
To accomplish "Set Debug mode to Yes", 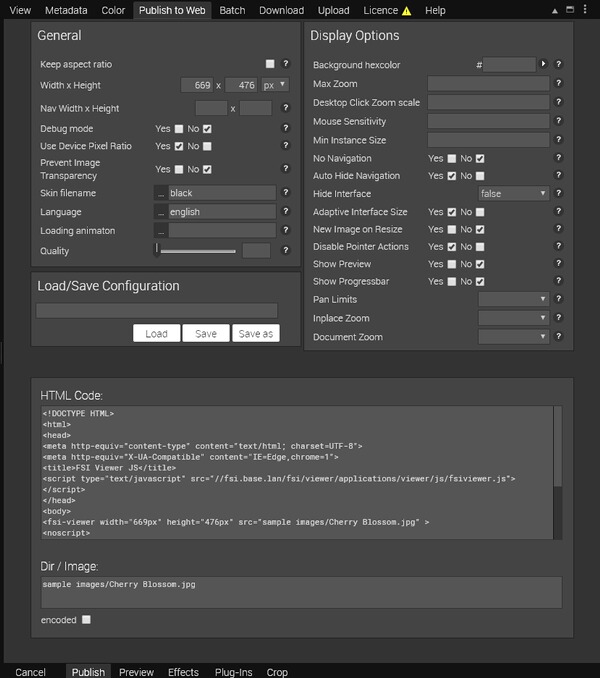I will (x=179, y=129).
